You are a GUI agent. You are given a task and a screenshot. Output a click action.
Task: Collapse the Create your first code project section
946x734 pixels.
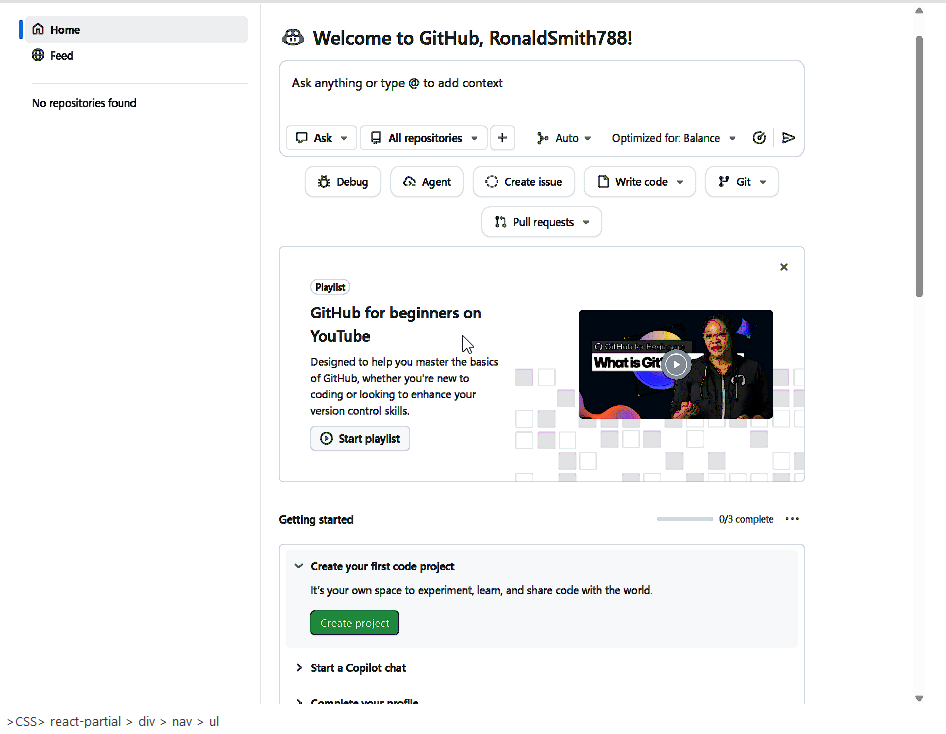pos(299,566)
